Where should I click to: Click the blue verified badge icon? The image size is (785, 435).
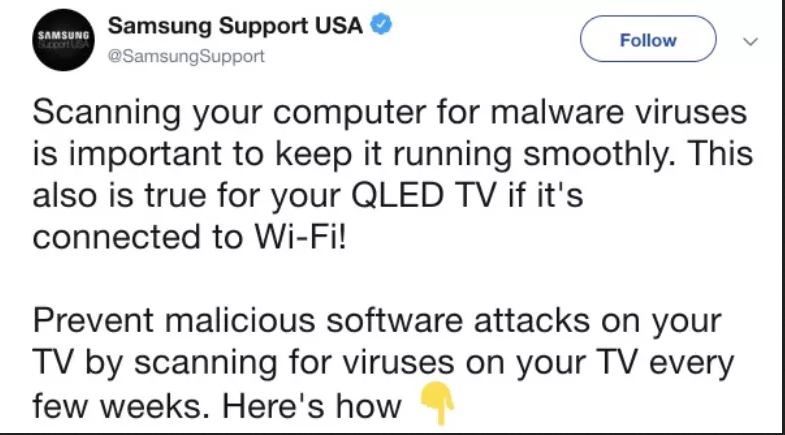pos(381,25)
